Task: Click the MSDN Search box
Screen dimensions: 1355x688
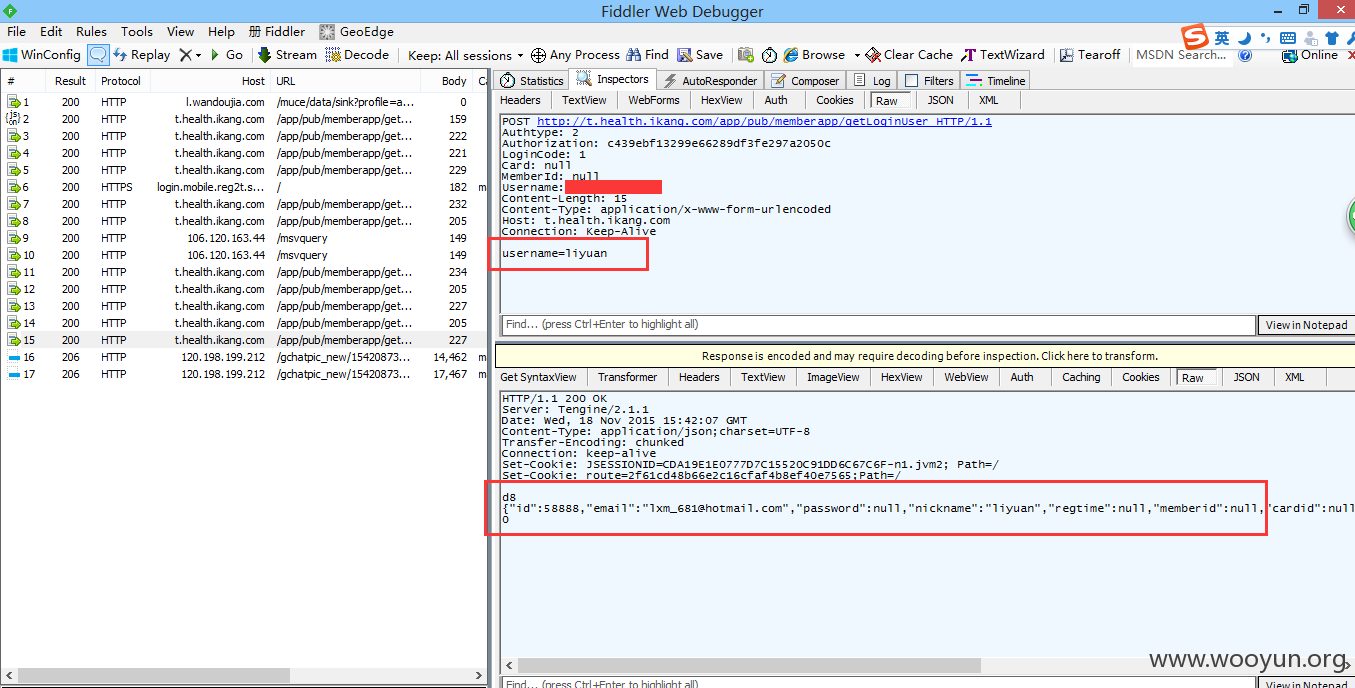Action: 1182,55
